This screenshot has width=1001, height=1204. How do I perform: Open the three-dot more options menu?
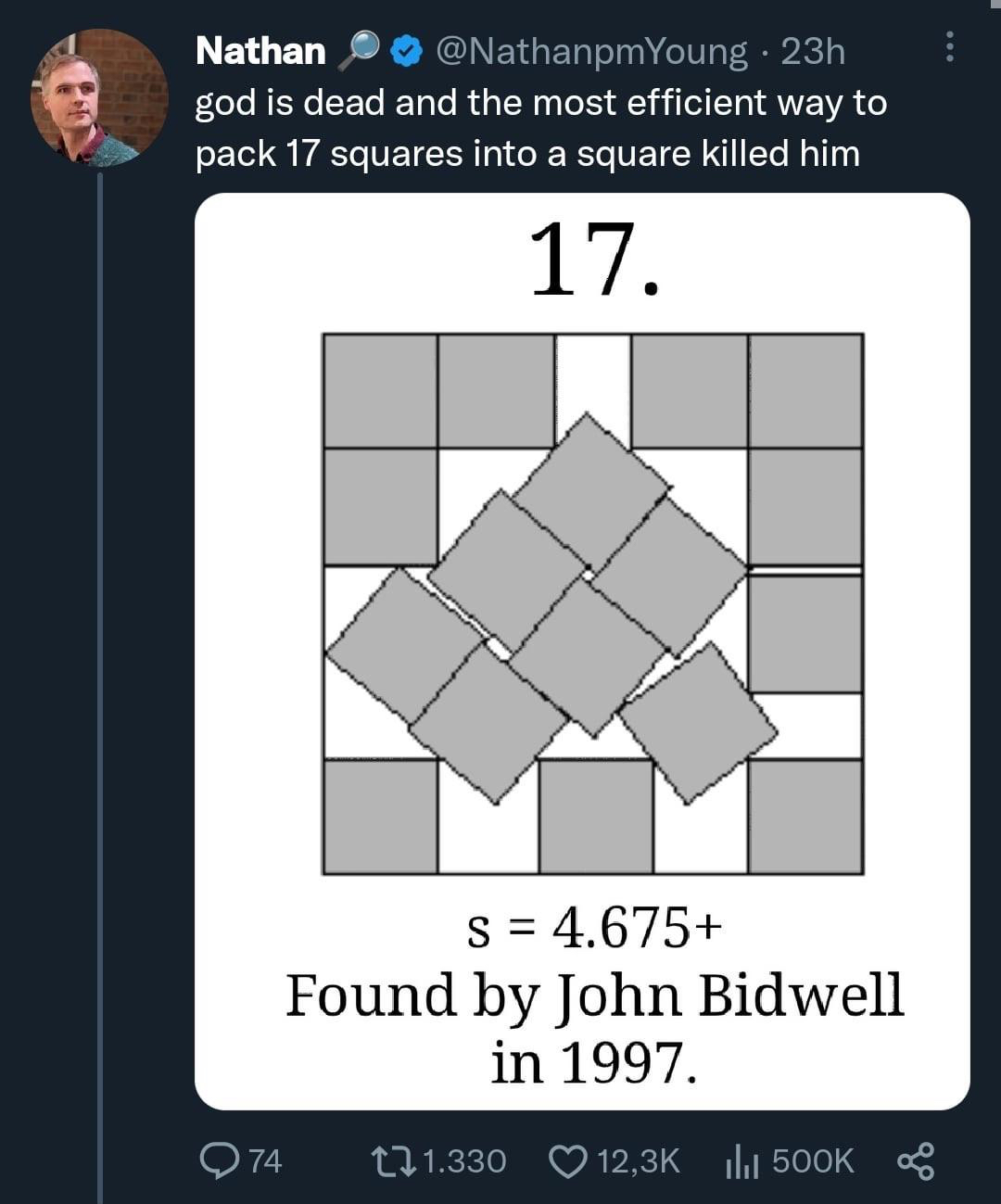coord(948,47)
